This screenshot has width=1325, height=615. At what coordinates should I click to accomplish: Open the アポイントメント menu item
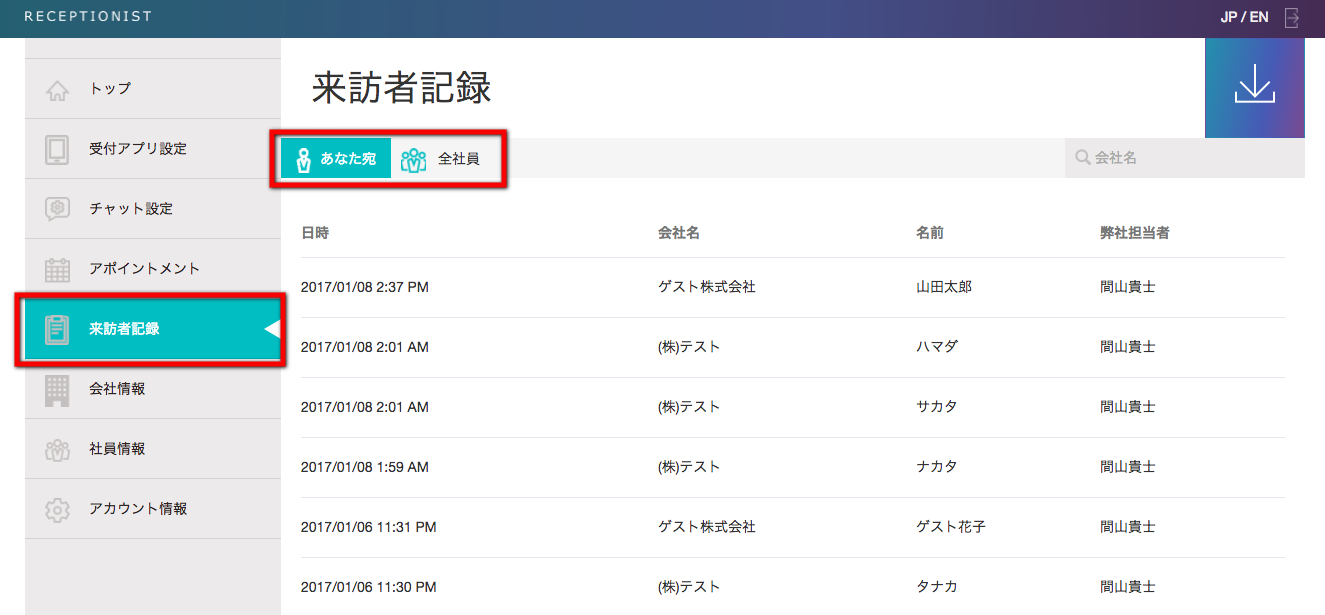click(x=144, y=269)
